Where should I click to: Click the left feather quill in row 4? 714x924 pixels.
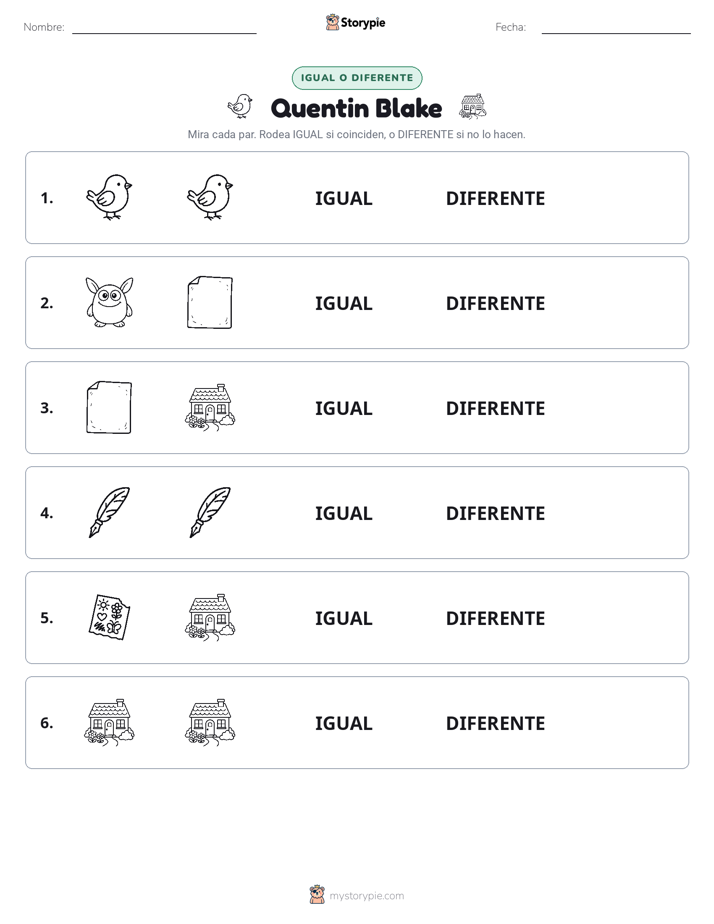(109, 512)
